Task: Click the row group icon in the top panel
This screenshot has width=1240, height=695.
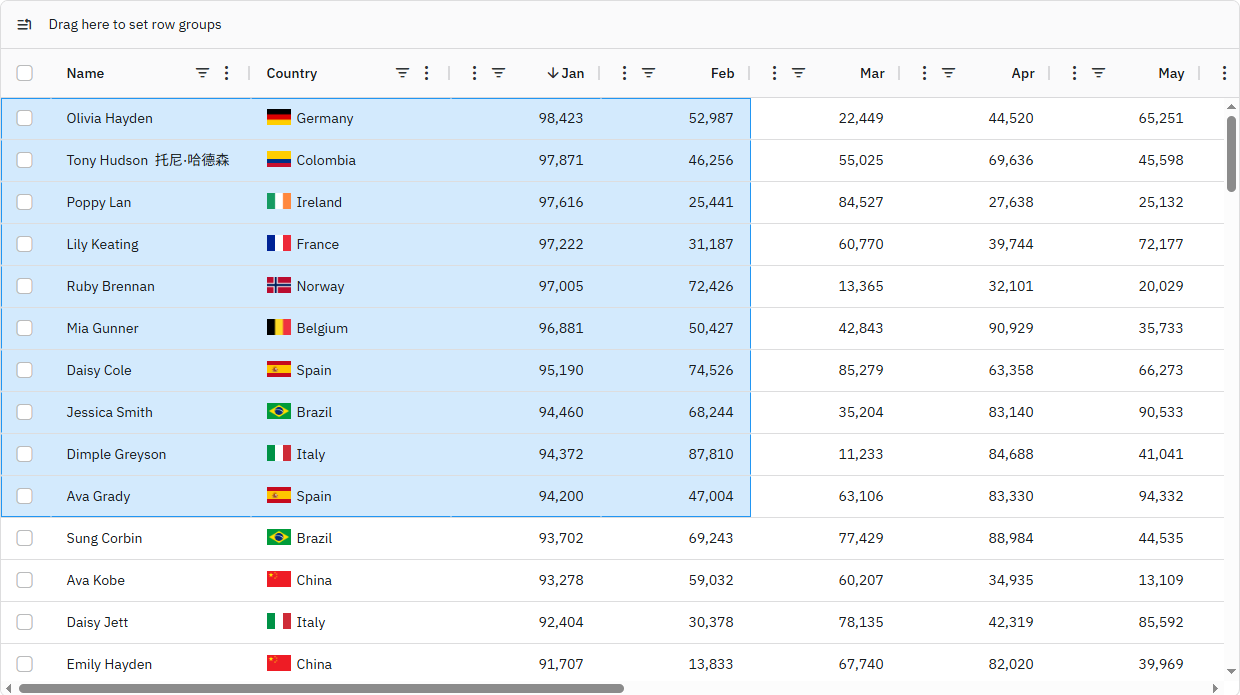Action: pyautogui.click(x=25, y=24)
